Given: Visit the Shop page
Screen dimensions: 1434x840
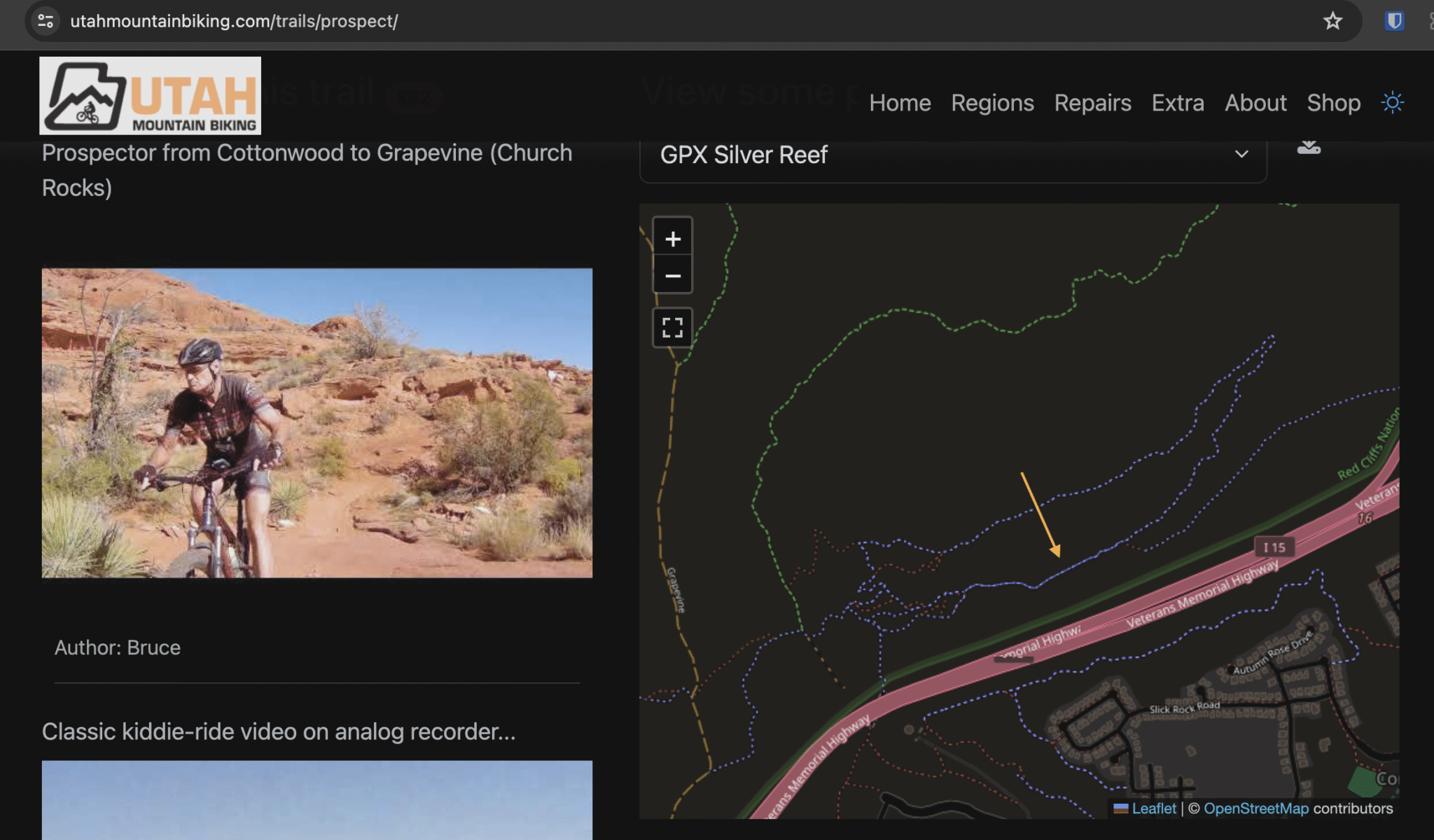Looking at the screenshot, I should pos(1333,103).
